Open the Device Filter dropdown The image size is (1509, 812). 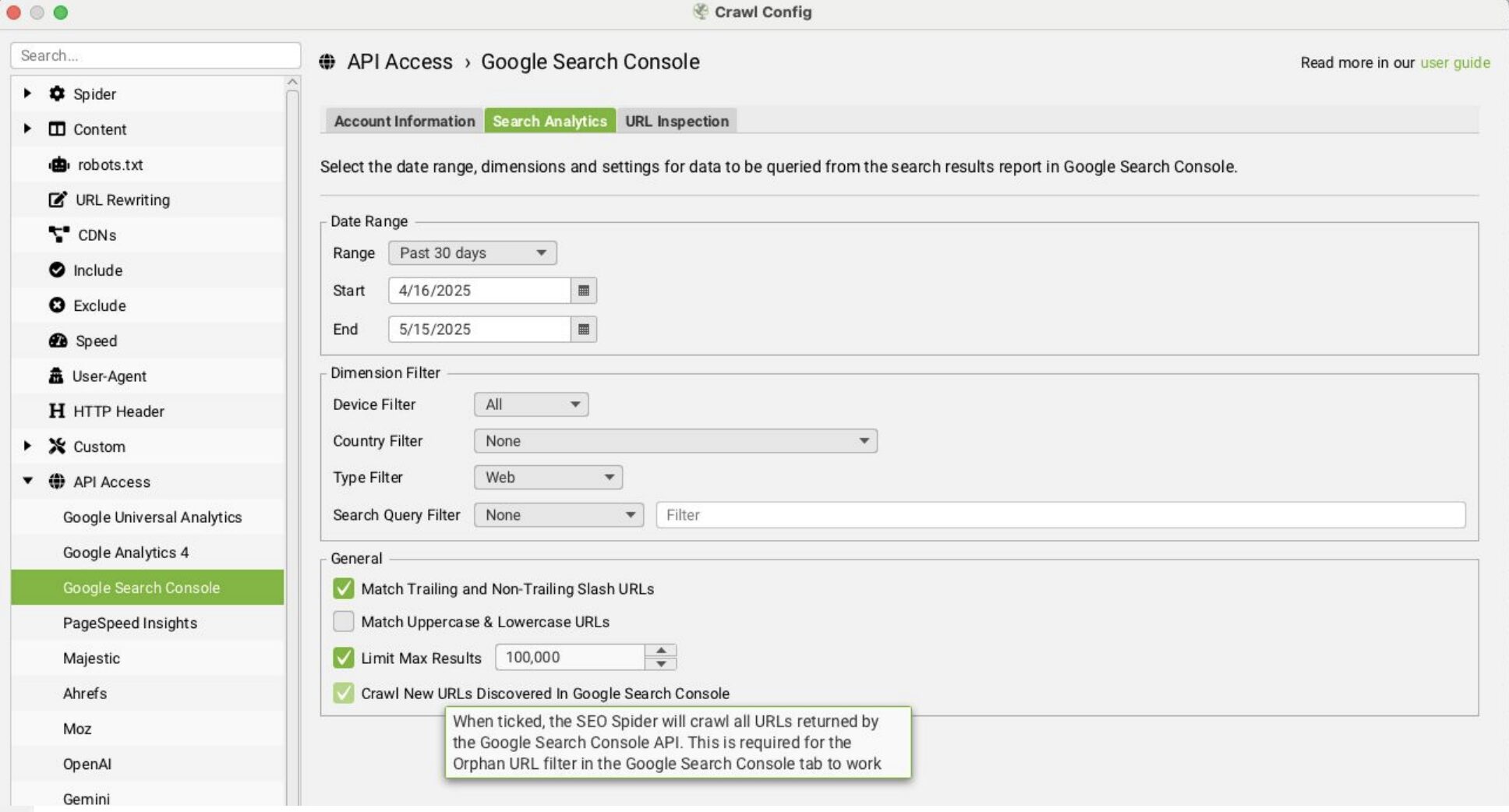click(x=531, y=404)
